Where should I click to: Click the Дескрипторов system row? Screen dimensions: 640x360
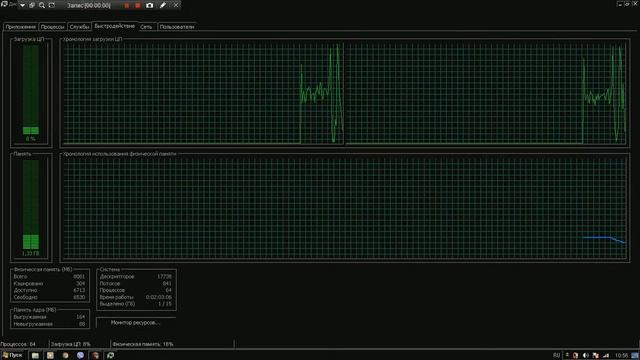(x=136, y=276)
